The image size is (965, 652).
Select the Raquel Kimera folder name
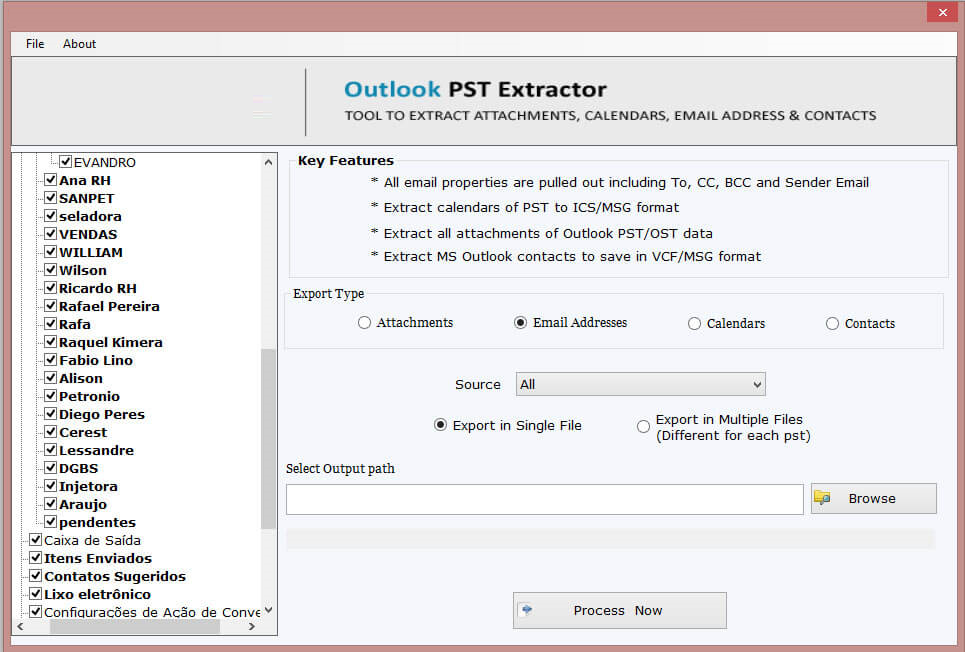(111, 342)
